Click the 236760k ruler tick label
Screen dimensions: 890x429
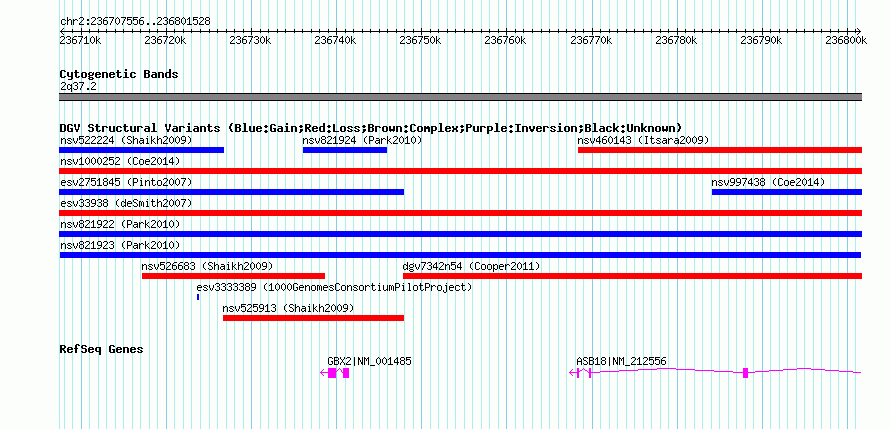click(506, 40)
